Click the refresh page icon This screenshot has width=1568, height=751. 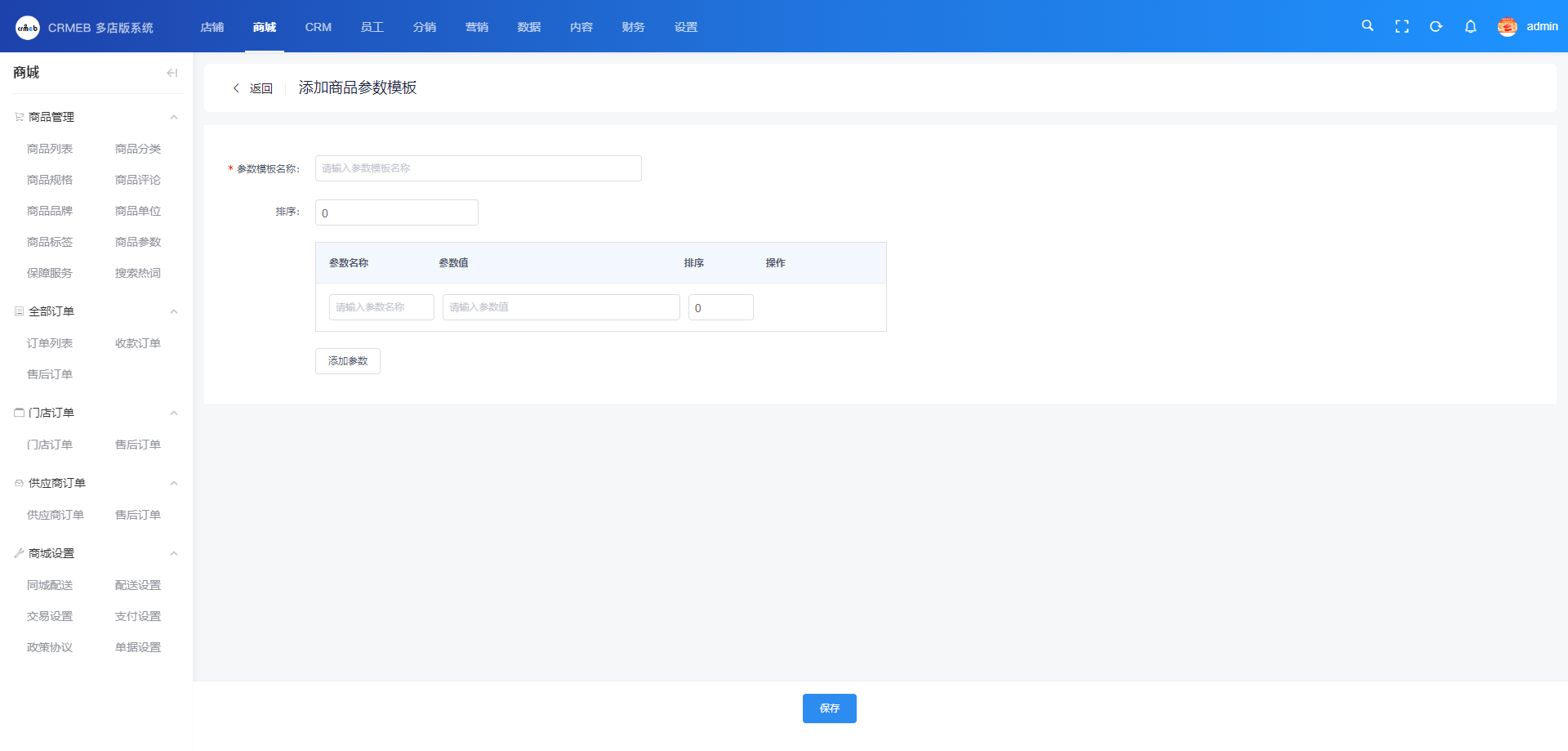(x=1436, y=26)
